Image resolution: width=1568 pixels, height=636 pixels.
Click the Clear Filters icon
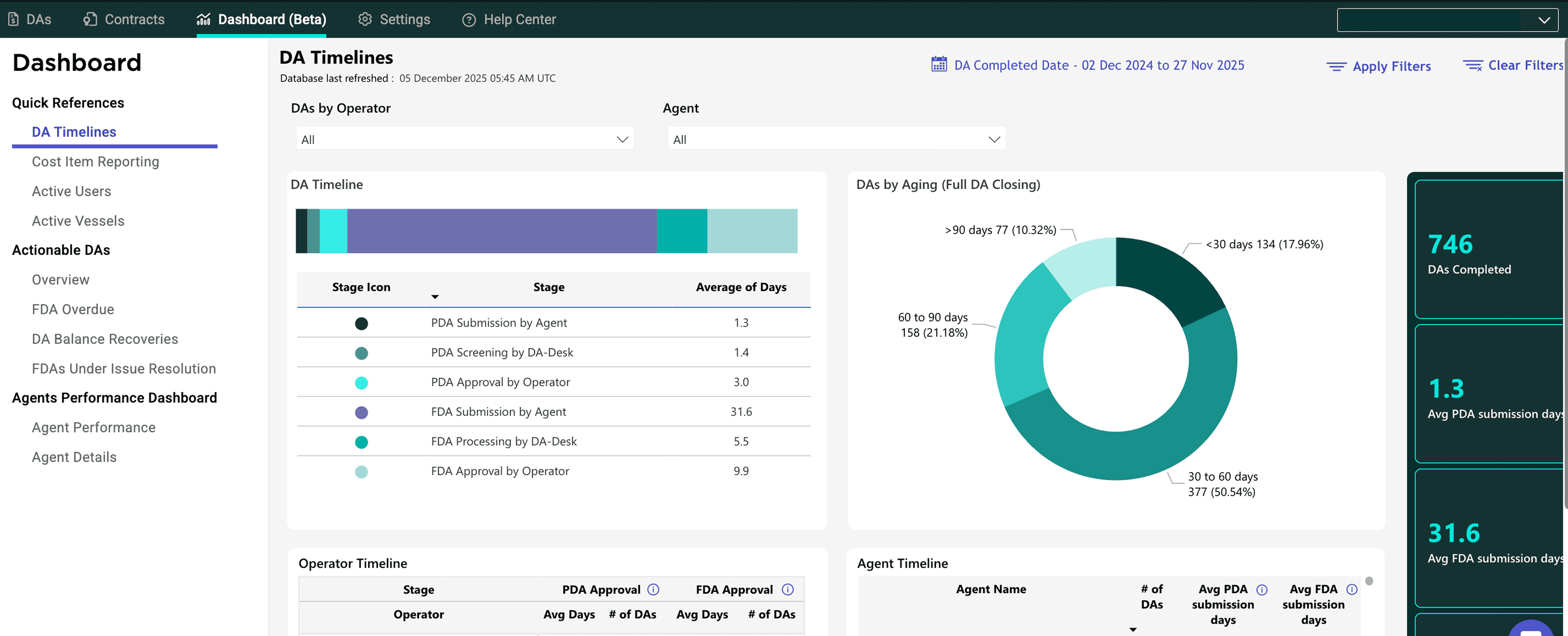point(1472,65)
